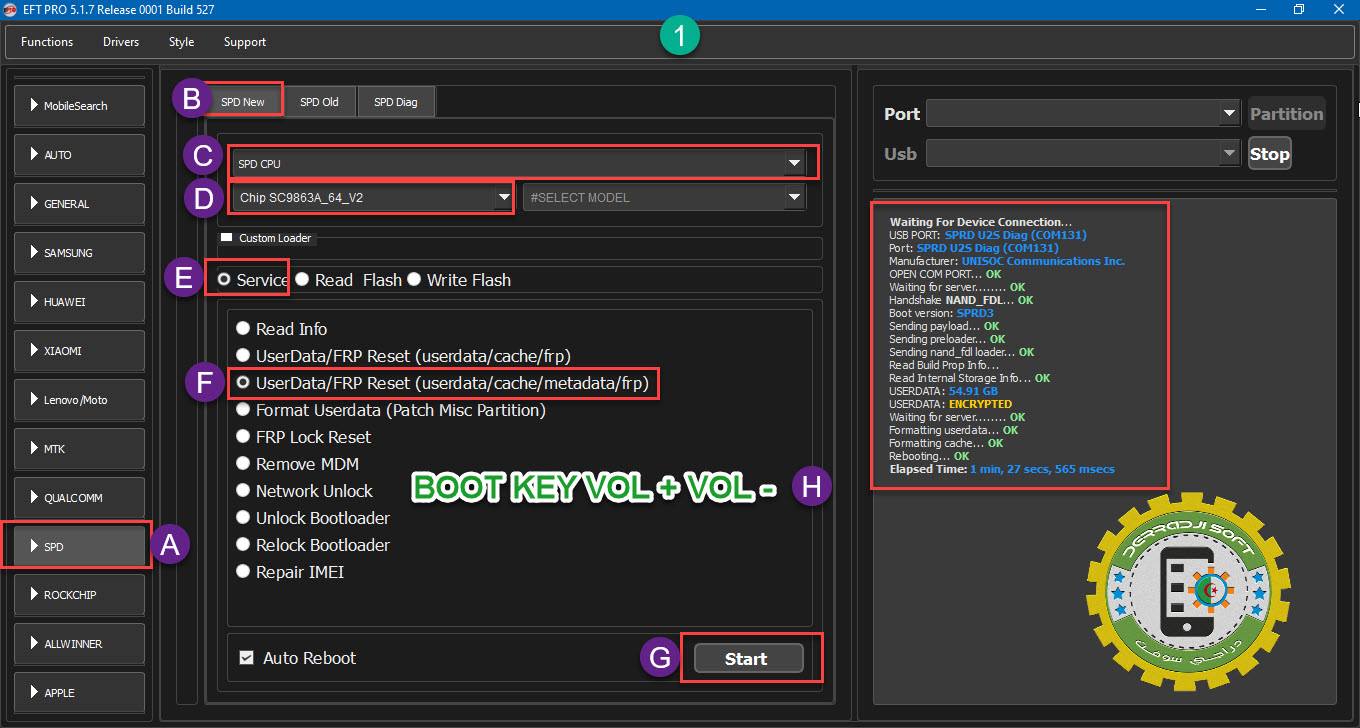Choose Format Userdata (Patch Misc Partition)

click(x=390, y=410)
